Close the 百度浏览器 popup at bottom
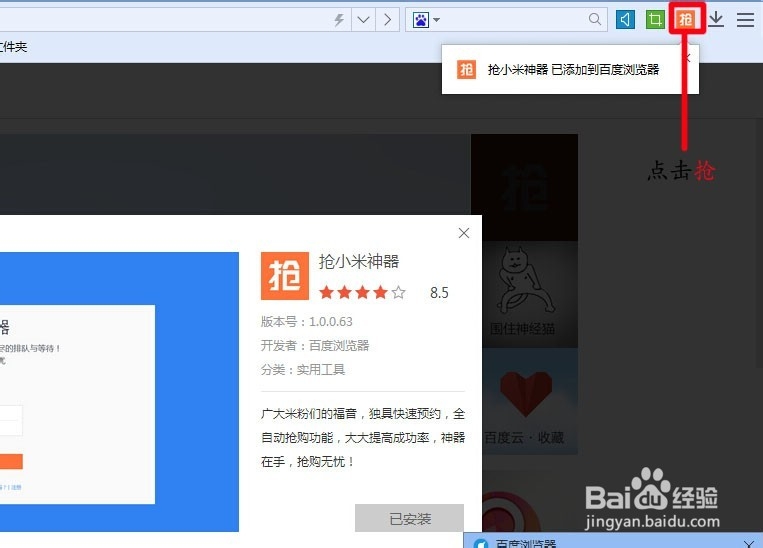 pos(749,543)
